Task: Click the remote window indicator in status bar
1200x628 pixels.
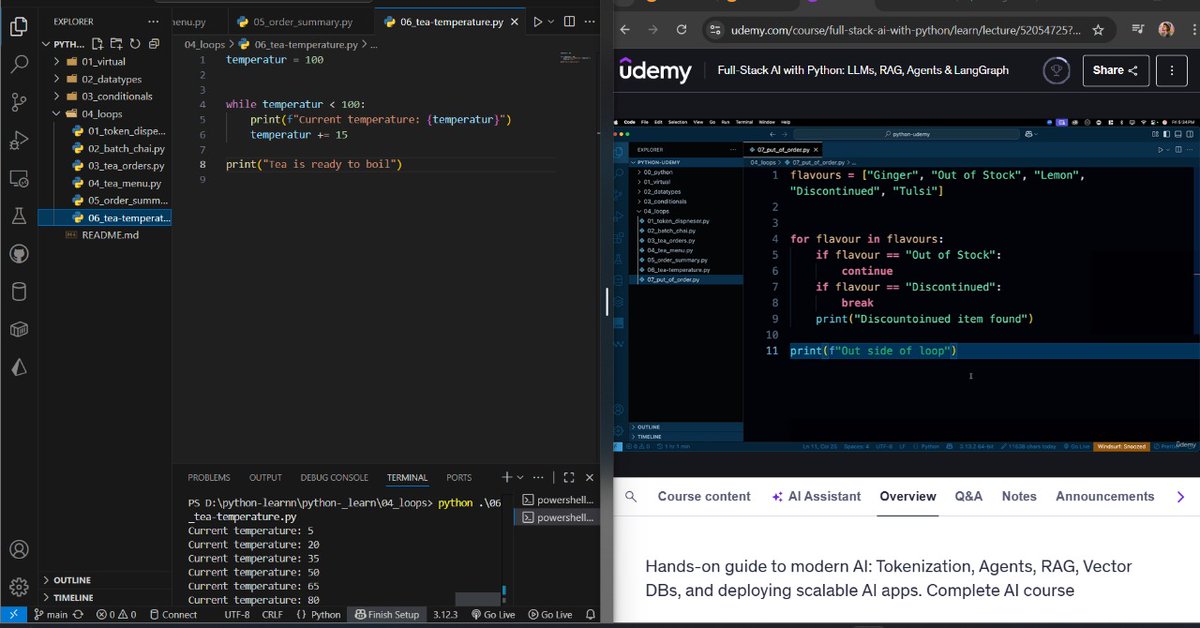Action: click(14, 614)
